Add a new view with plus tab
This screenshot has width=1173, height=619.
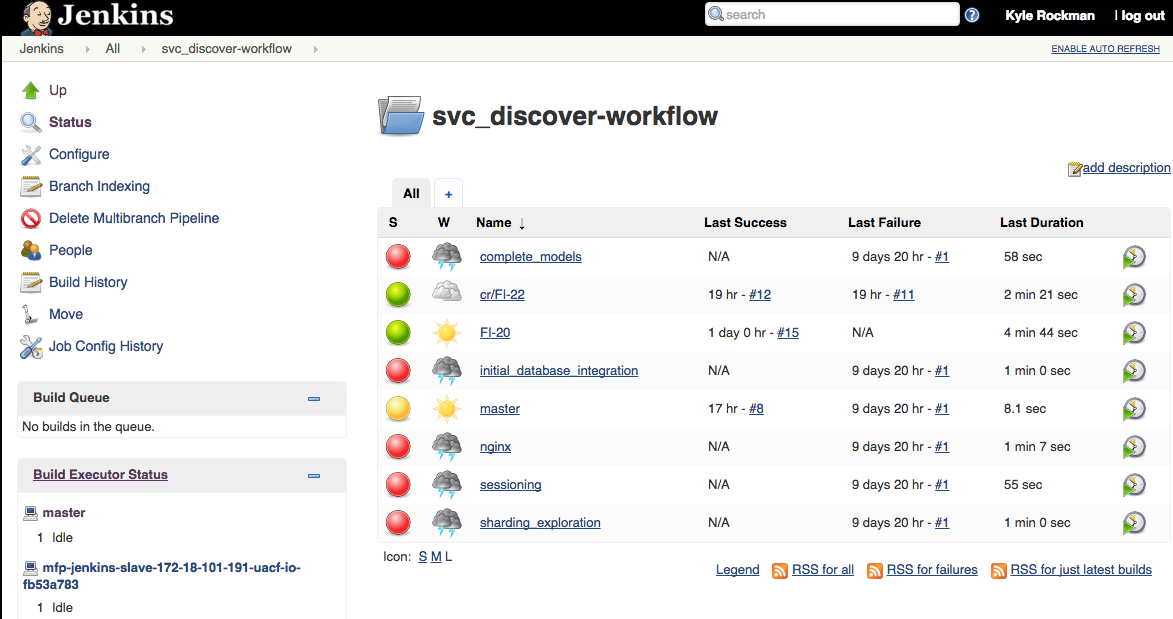[448, 194]
